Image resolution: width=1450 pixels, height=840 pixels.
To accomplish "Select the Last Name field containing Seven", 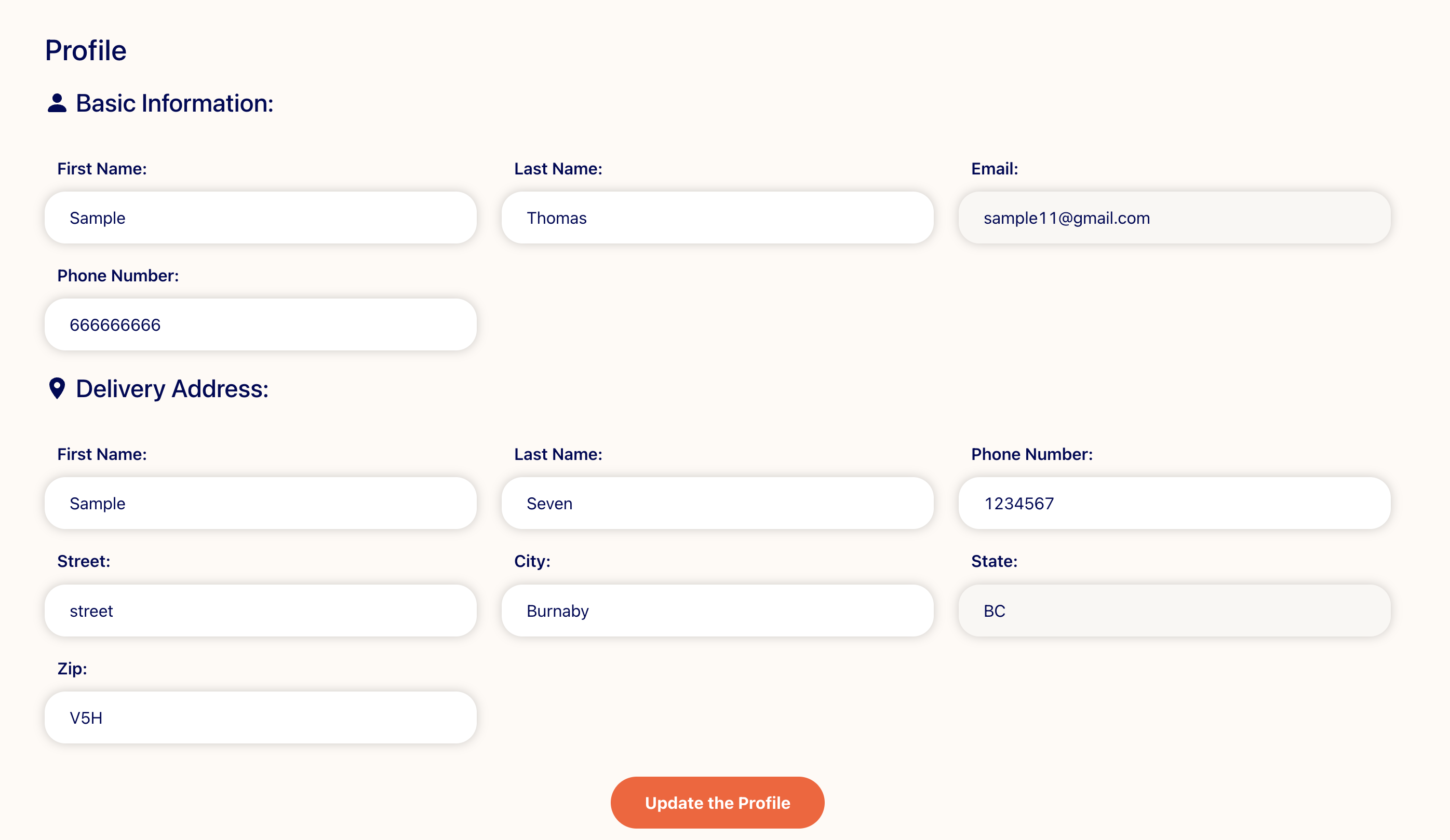I will tap(718, 503).
